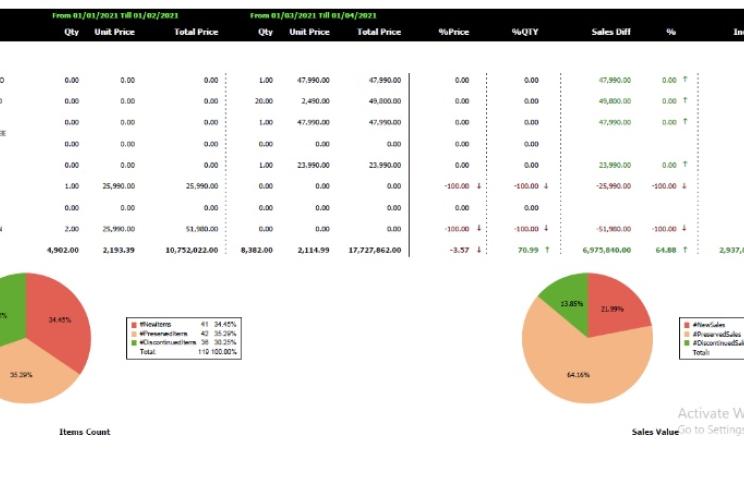Click the '100.00%' value in Items Count legend

tap(223, 352)
